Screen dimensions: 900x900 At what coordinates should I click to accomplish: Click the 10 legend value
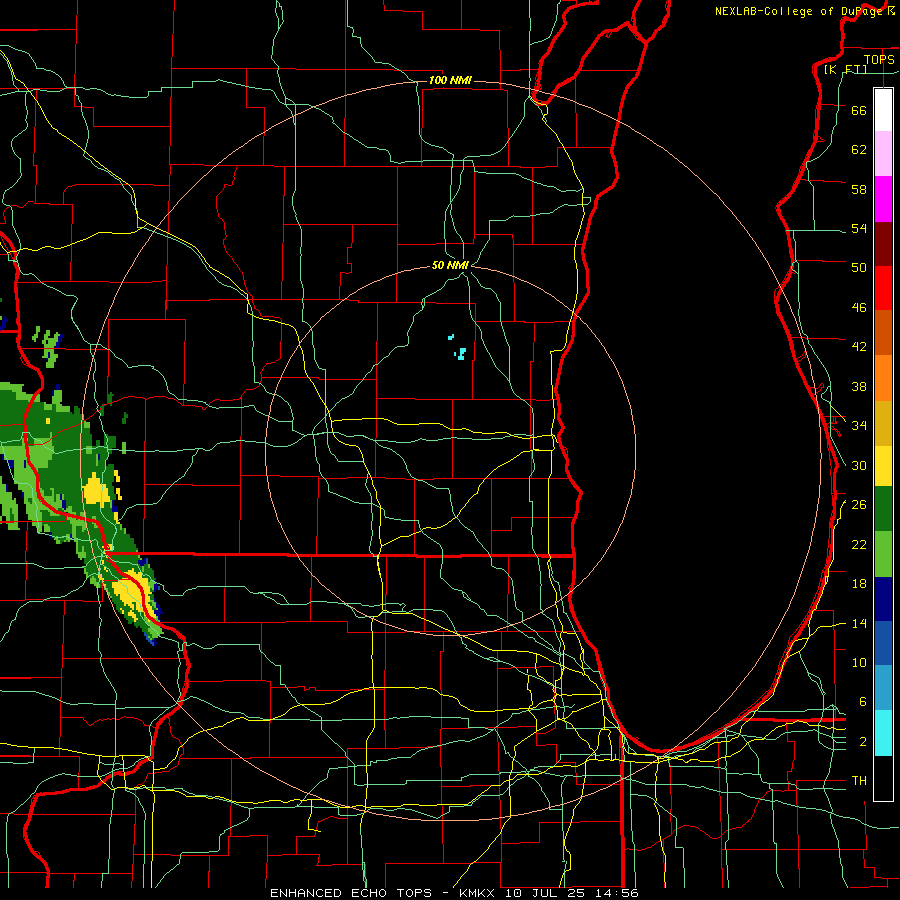pos(859,662)
